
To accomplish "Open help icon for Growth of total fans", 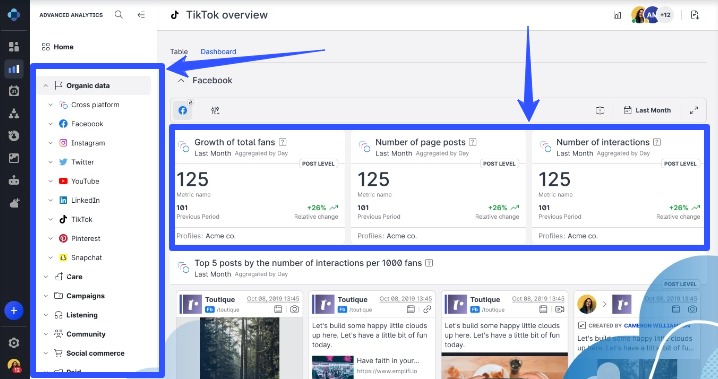I will pos(283,142).
